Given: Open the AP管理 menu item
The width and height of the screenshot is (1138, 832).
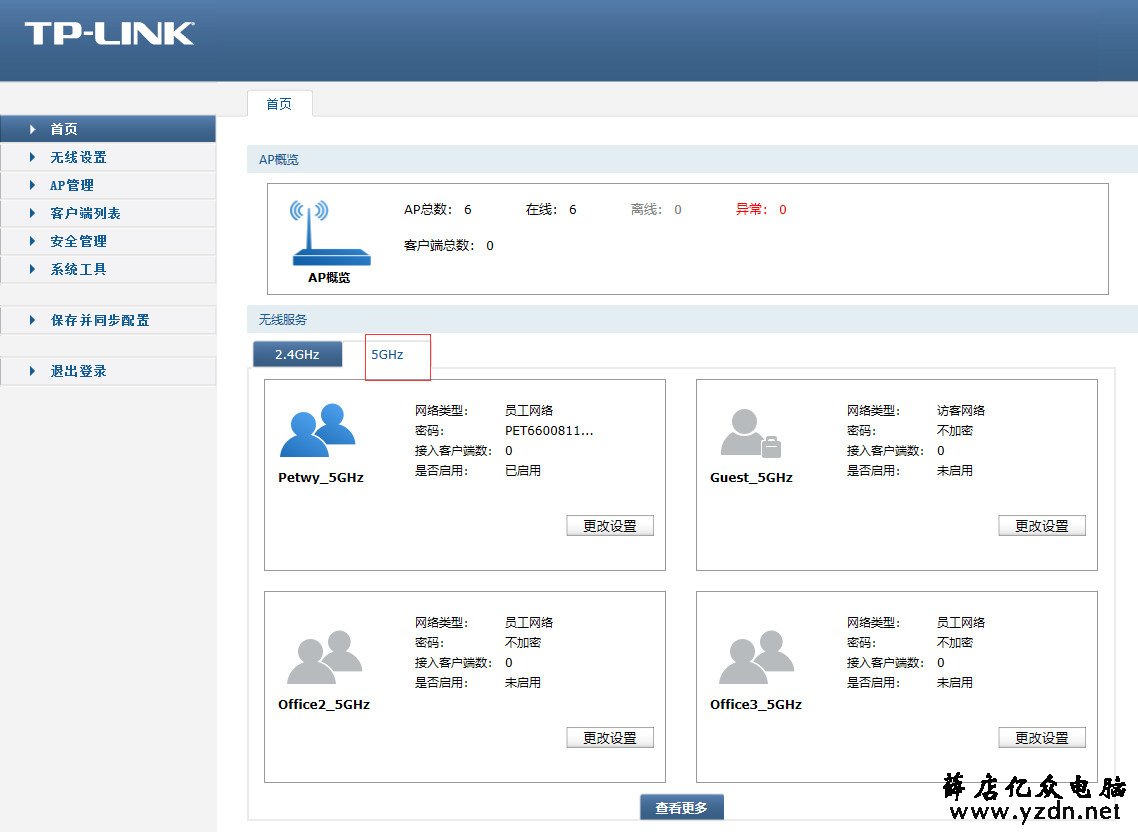Looking at the screenshot, I should pyautogui.click(x=108, y=185).
